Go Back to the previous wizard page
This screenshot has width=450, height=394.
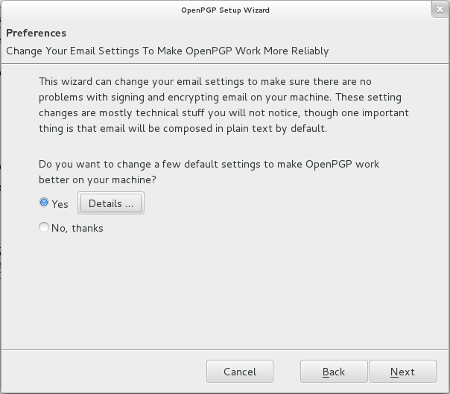[333, 371]
